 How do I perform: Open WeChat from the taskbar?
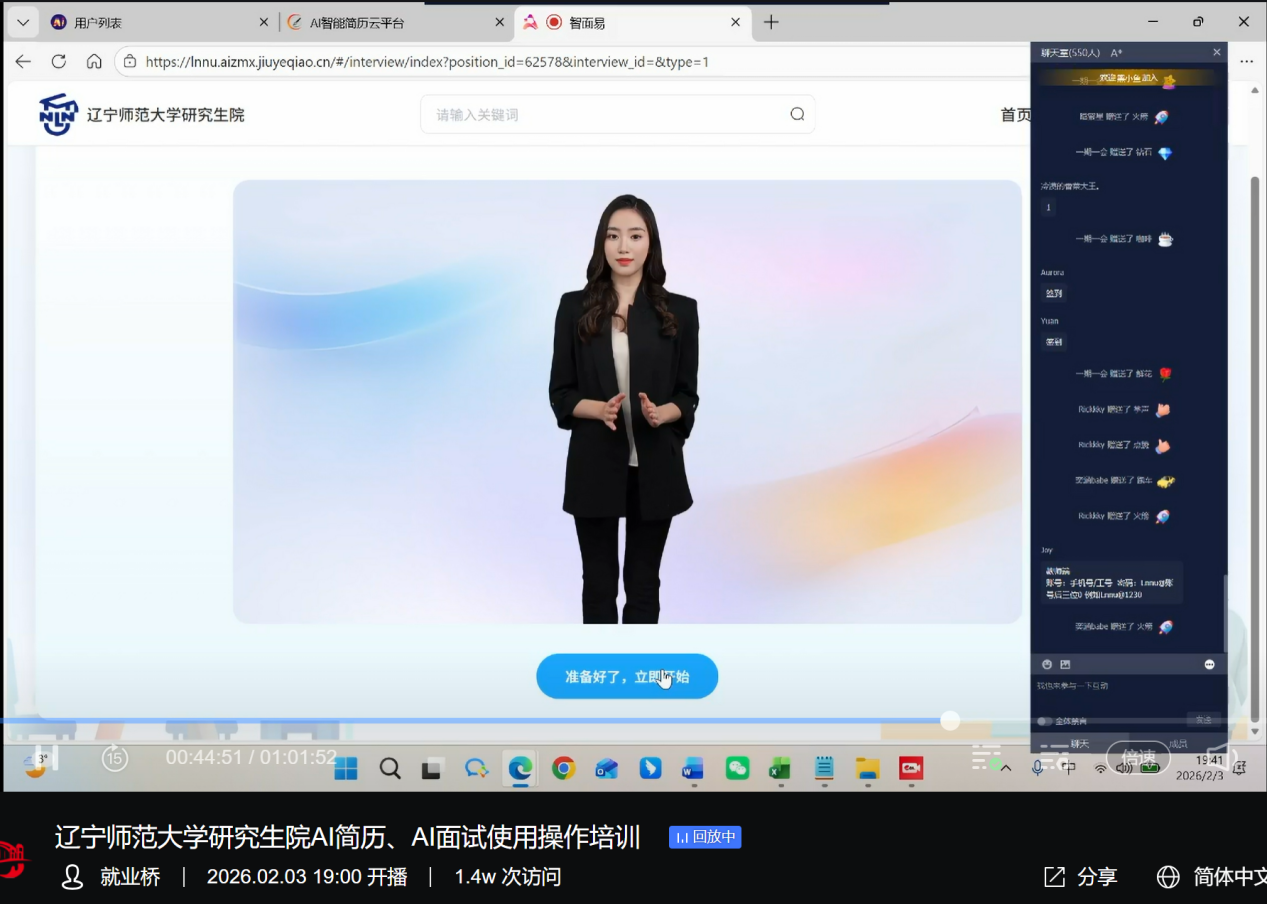coord(737,768)
